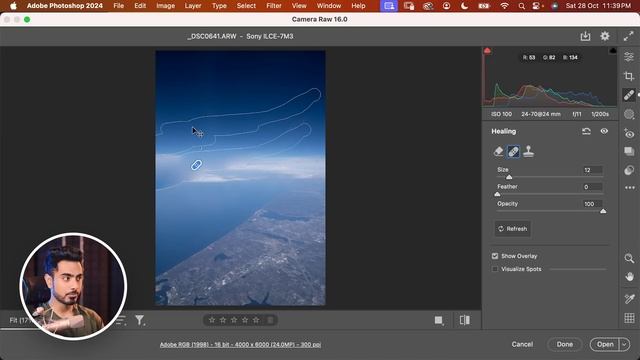Toggle highlight clipping warning in histogram

point(487,51)
